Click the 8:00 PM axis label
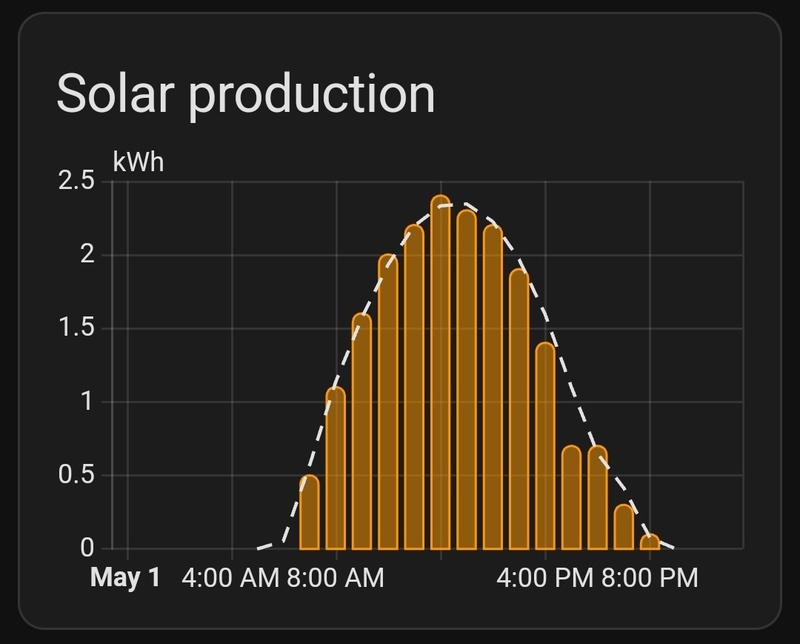Viewport: 800px width, 644px height. [x=649, y=578]
